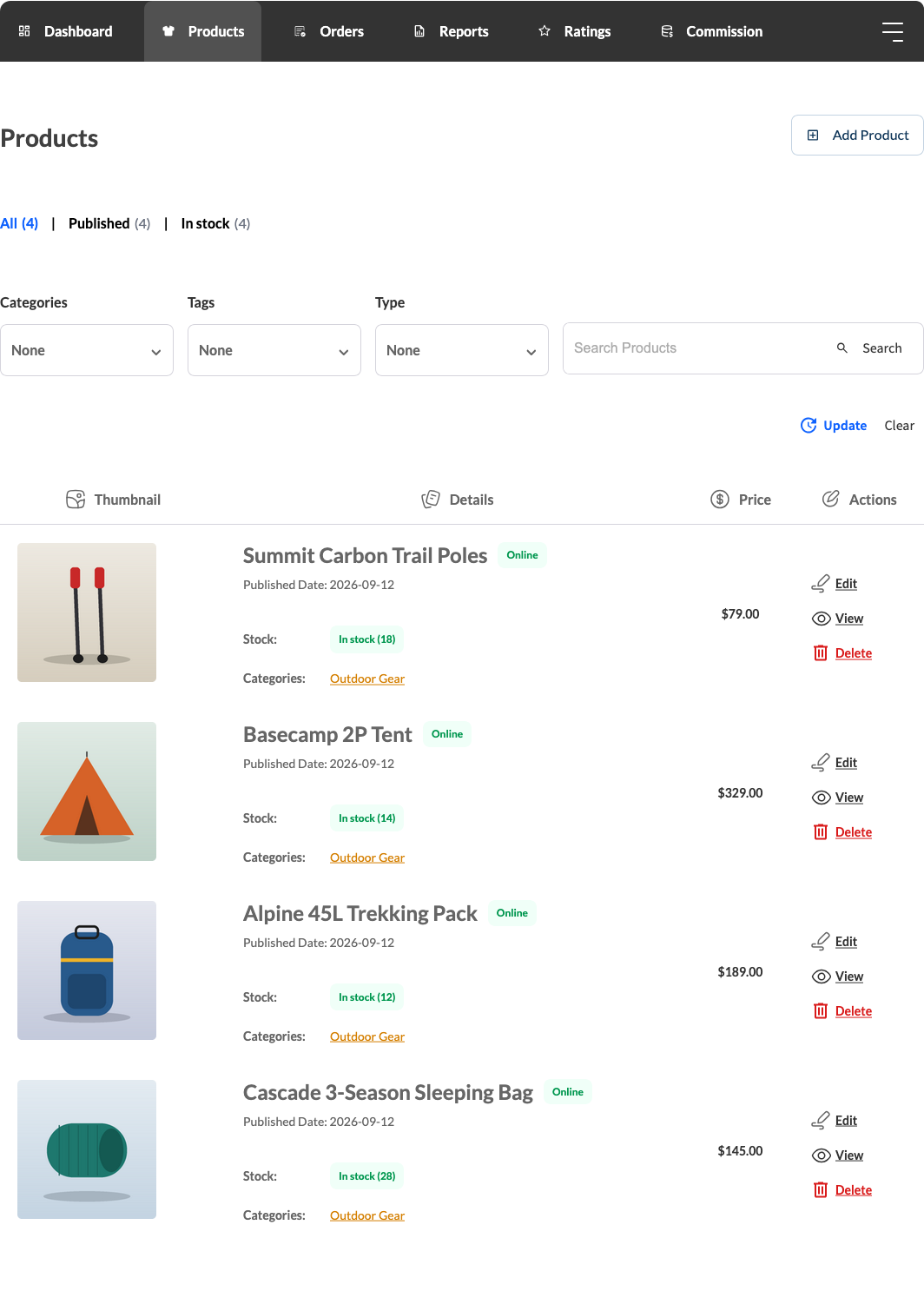
Task: Click the Cascade 3-Season Sleeping Bag title
Action: (388, 1092)
